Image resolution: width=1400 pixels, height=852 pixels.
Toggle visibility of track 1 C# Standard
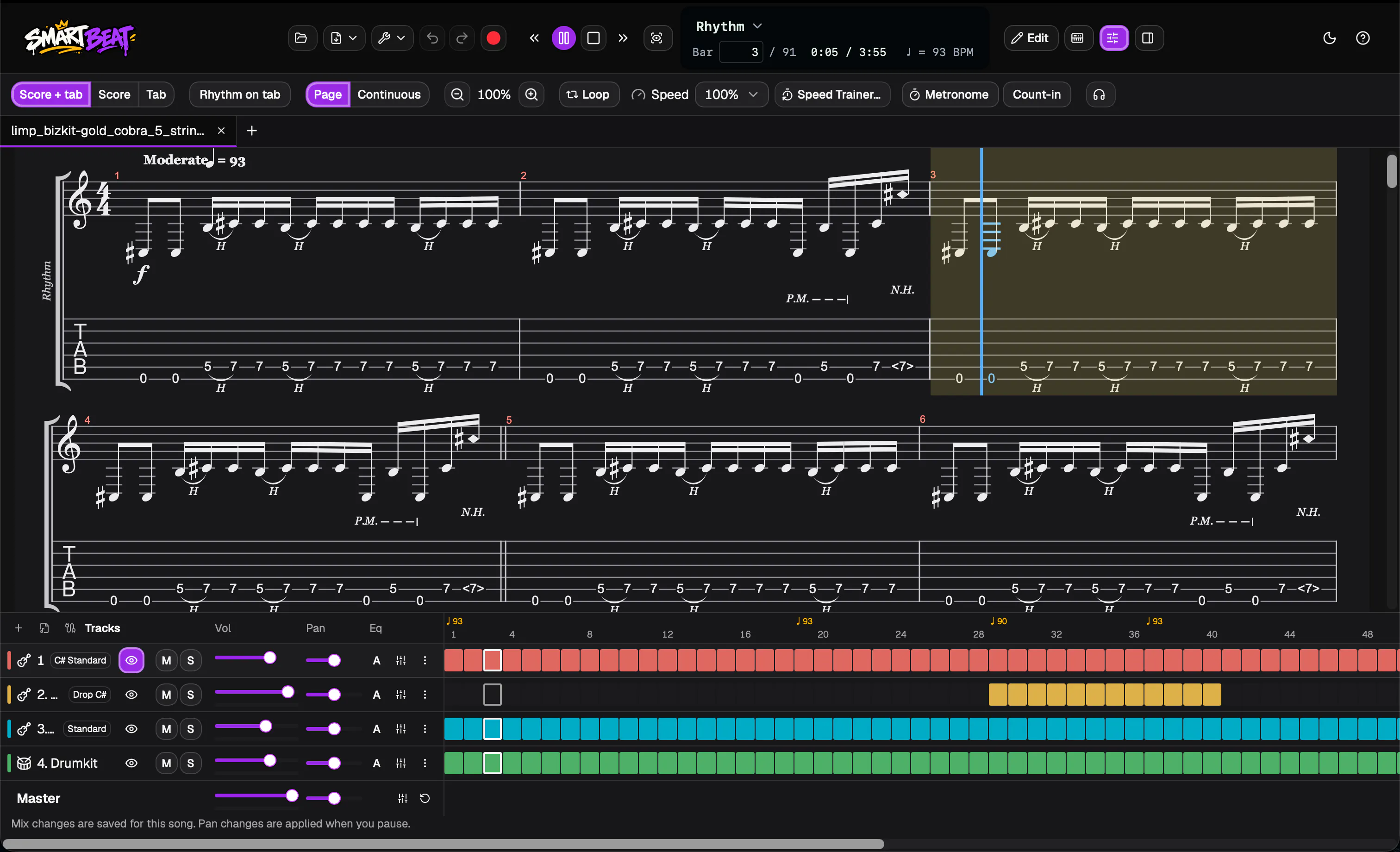coord(131,660)
